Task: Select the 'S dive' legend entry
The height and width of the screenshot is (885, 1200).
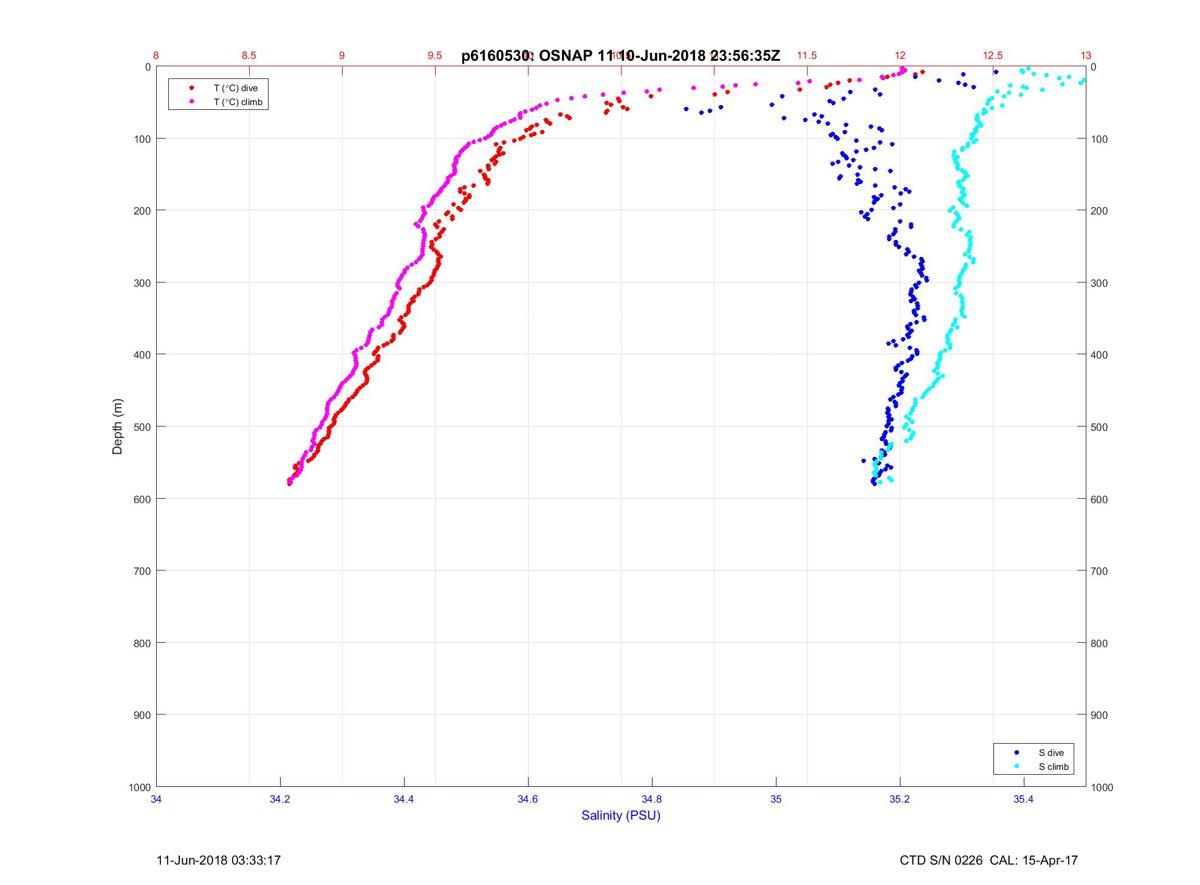Action: tap(1050, 752)
